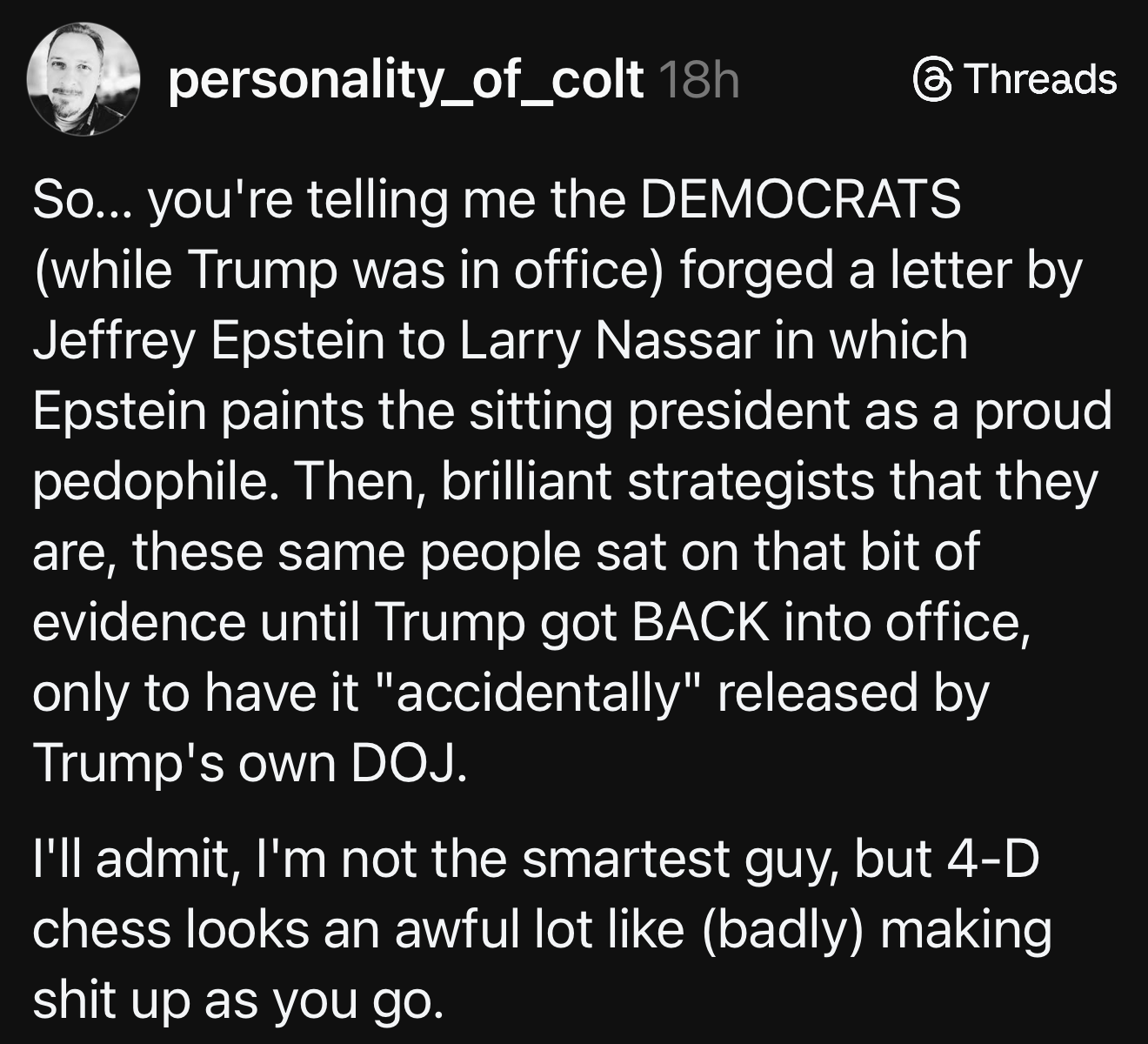Screen dimensions: 1148x1044
Task: Open the profile picture avatar
Action: click(84, 79)
